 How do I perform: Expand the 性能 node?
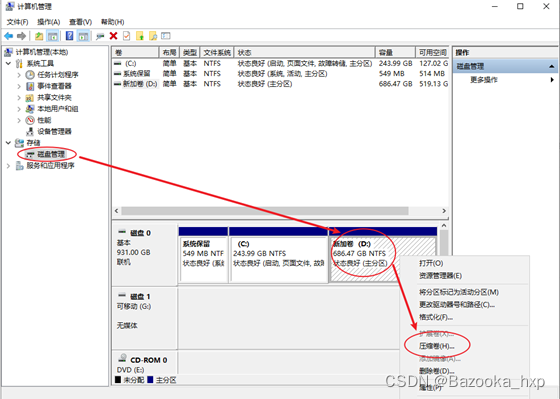19,120
